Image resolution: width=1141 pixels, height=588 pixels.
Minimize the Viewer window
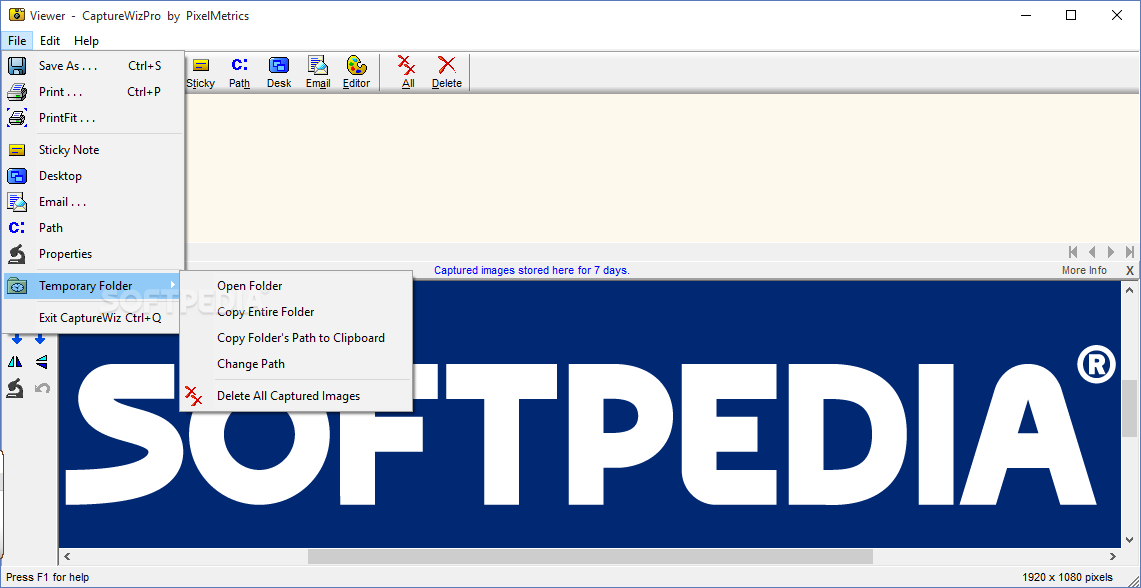click(x=1025, y=15)
